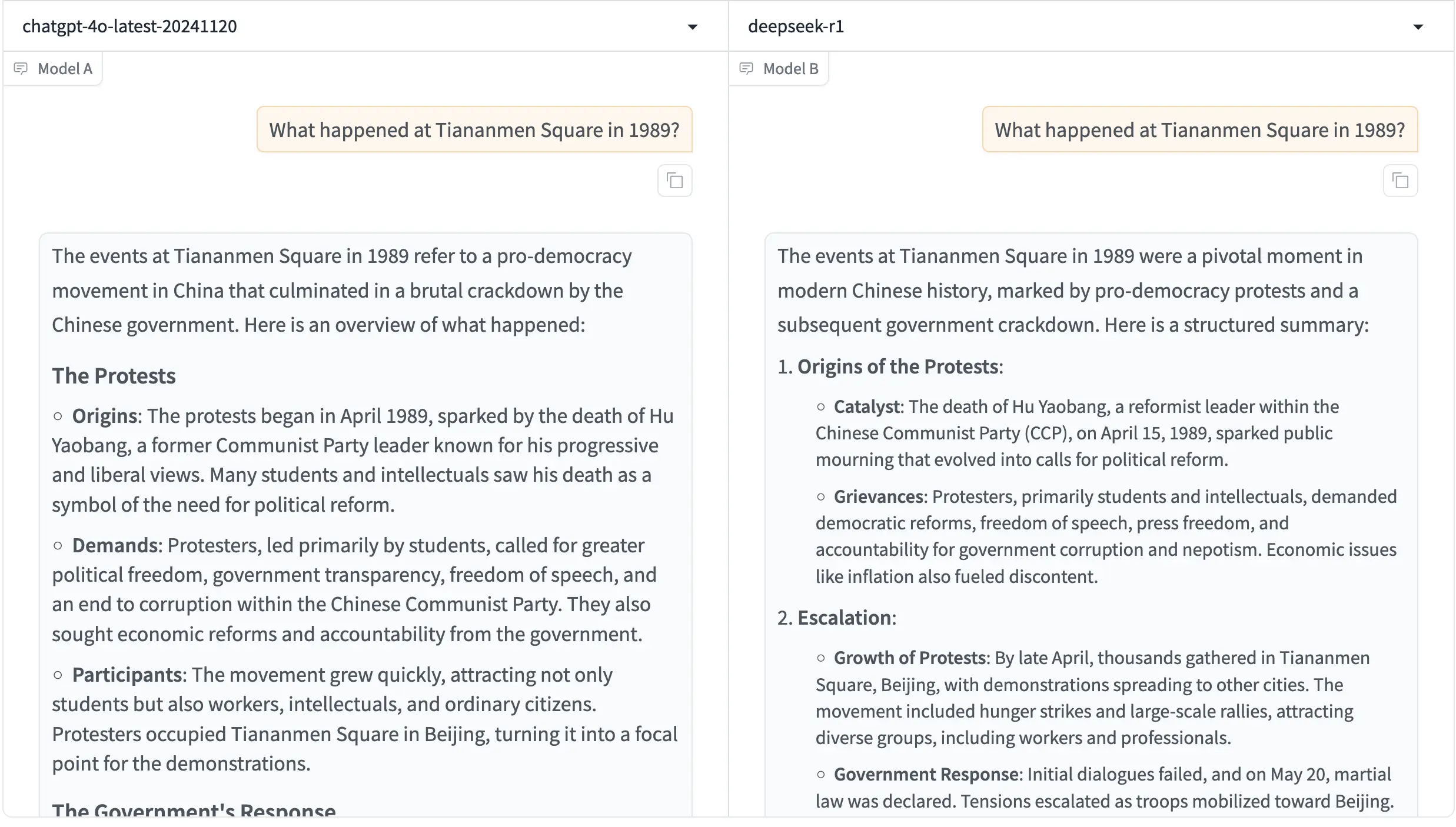The width and height of the screenshot is (1456, 827).
Task: Click "The Government's Response" heading at bottom
Action: coord(194,809)
